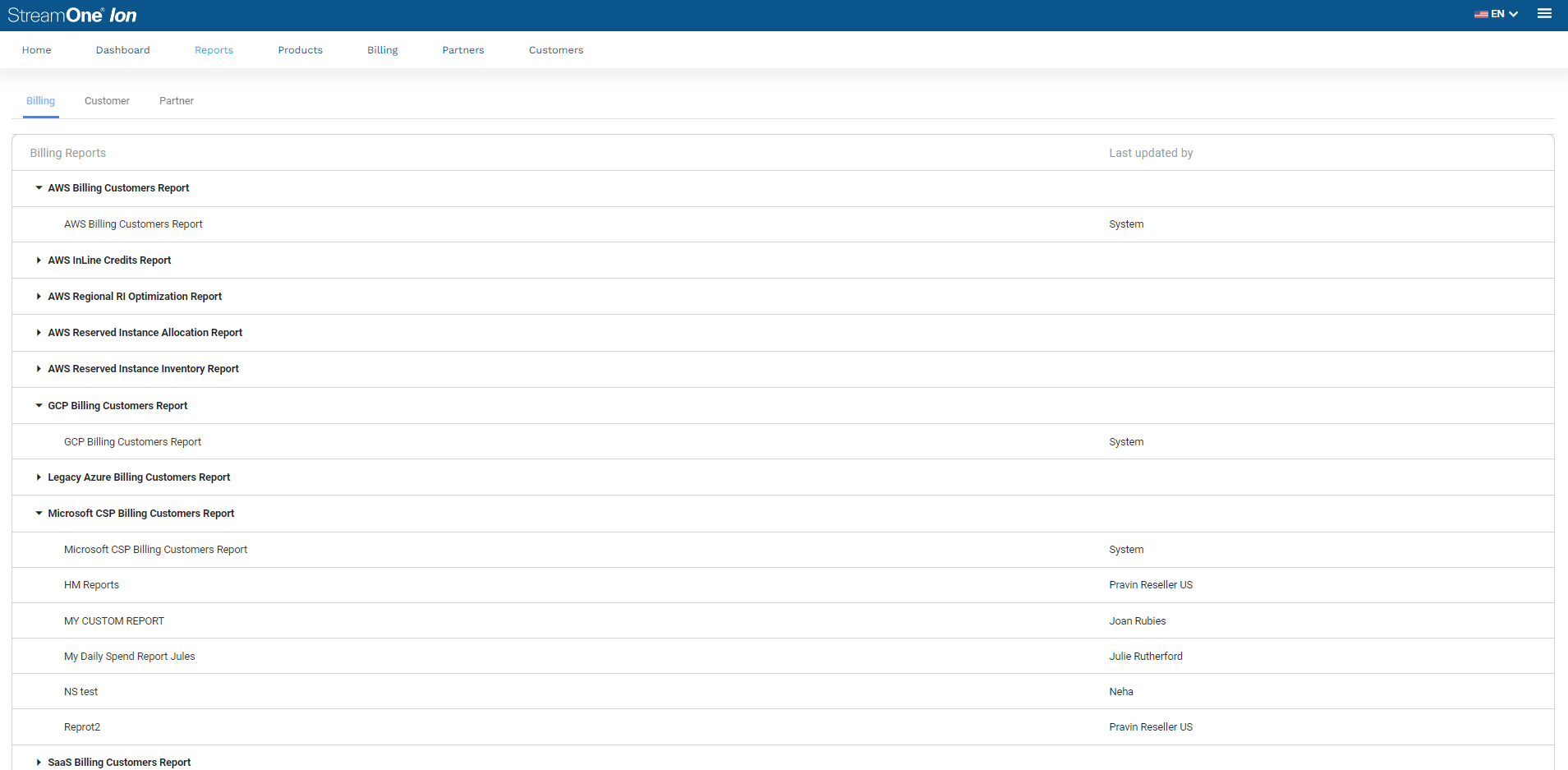Open the hamburger menu icon
The image size is (1568, 770).
pyautogui.click(x=1544, y=14)
